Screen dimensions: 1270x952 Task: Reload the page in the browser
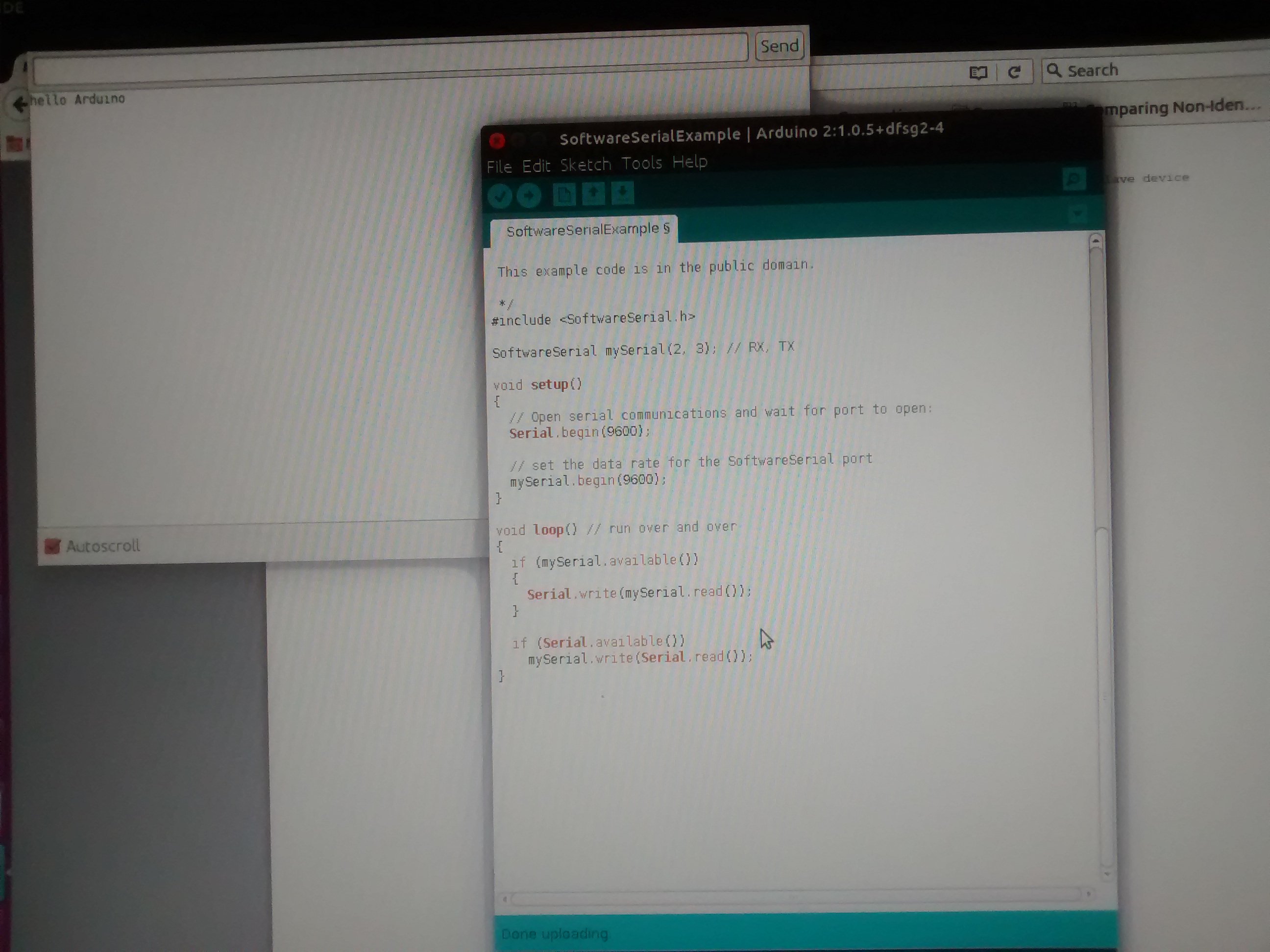tap(1015, 71)
